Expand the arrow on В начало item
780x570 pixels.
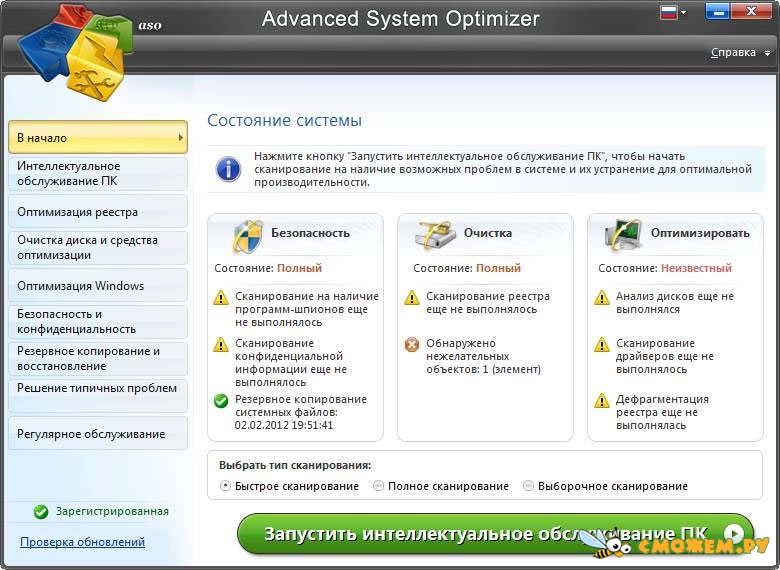(181, 137)
